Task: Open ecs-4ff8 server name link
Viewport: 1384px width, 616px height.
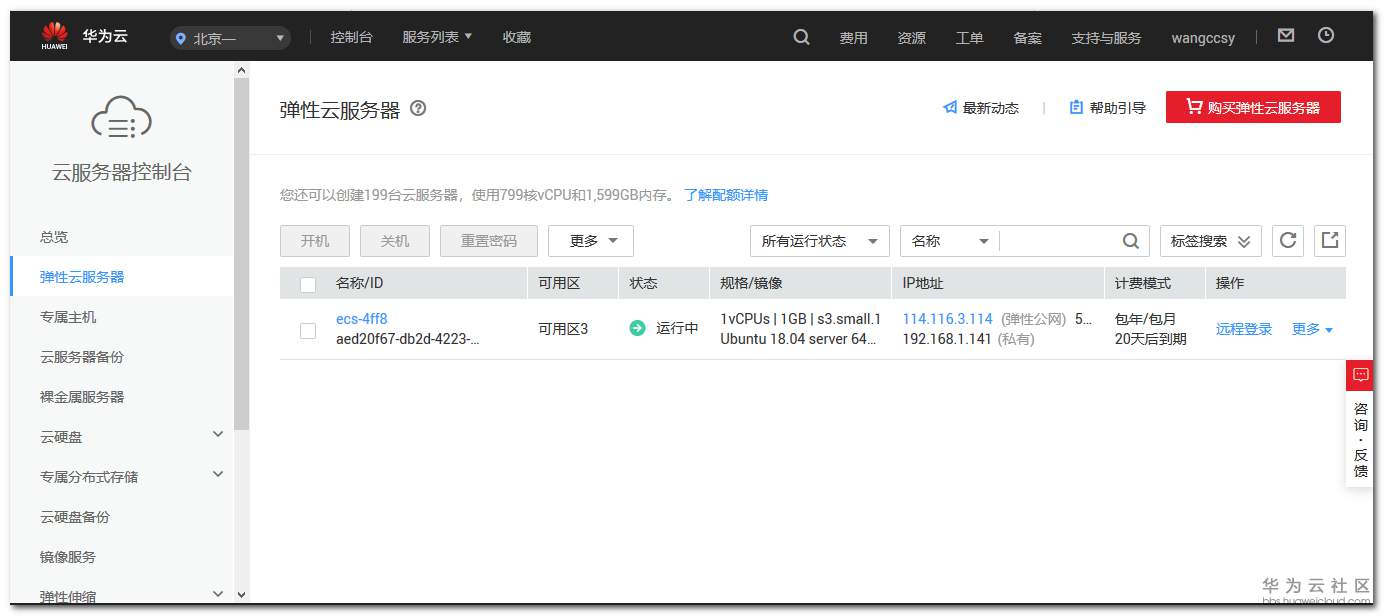Action: 361,319
